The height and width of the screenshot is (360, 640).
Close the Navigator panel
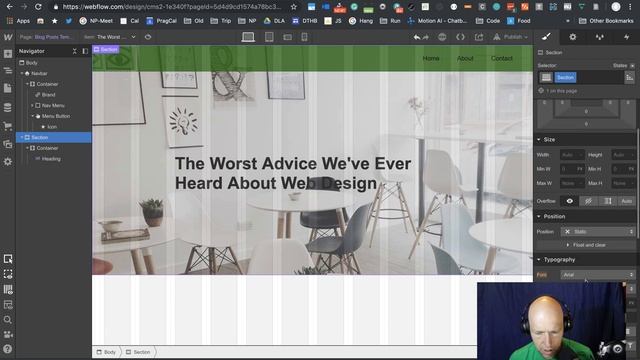coord(74,51)
